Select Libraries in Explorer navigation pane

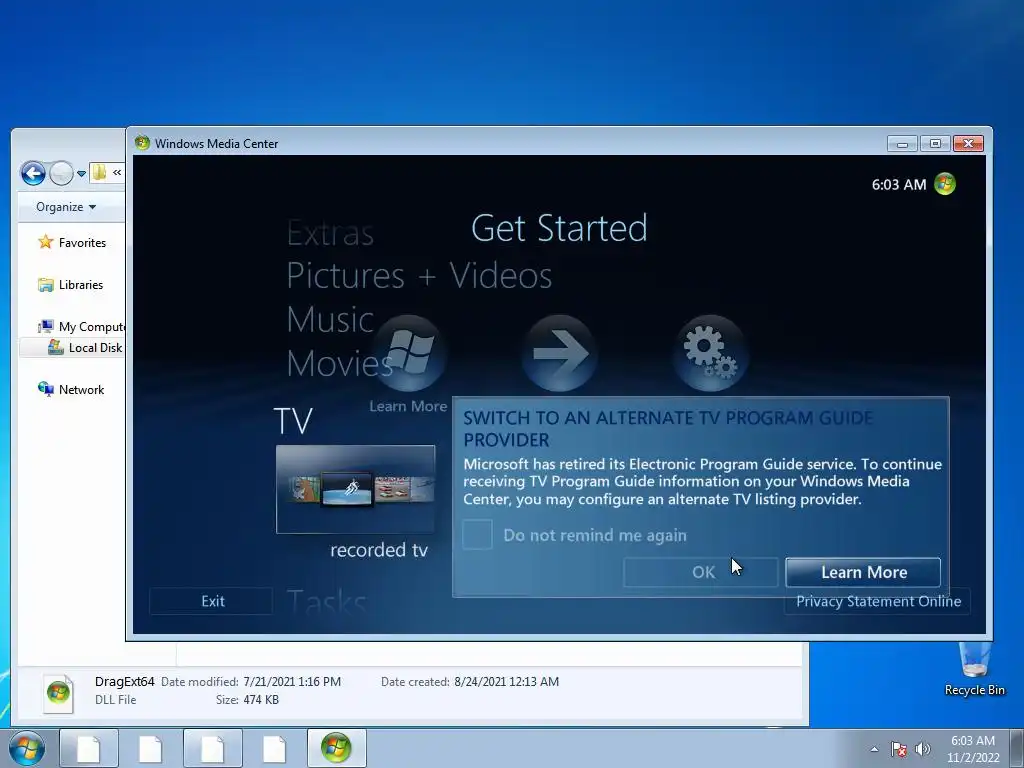(x=71, y=285)
